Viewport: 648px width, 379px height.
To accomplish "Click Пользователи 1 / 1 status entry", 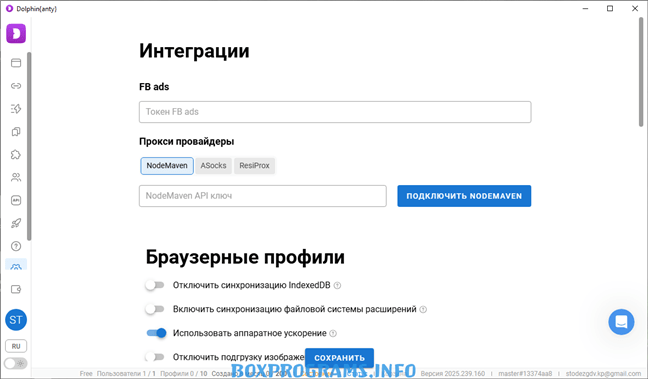I will click(x=126, y=374).
